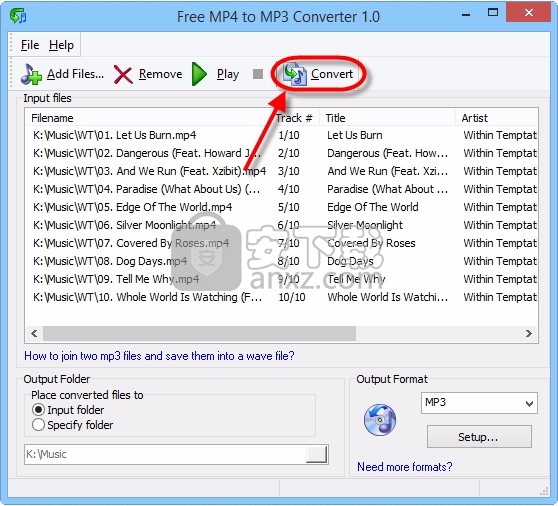Click the Convert icon in toolbar
Viewport: 558px width, 506px height.
click(x=295, y=74)
